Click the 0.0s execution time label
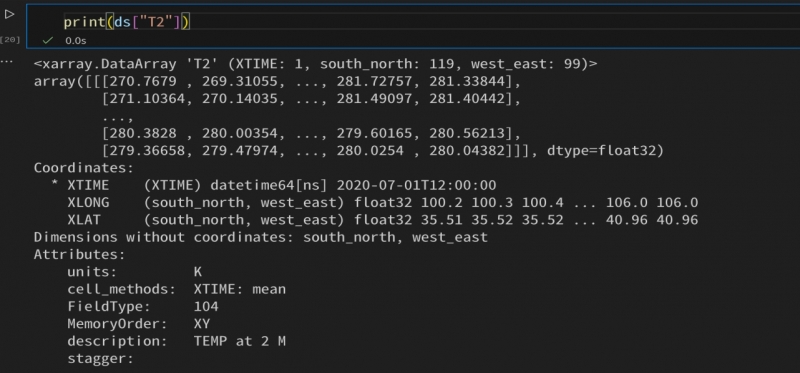Screen dimensions: 800x373 [x=76, y=40]
